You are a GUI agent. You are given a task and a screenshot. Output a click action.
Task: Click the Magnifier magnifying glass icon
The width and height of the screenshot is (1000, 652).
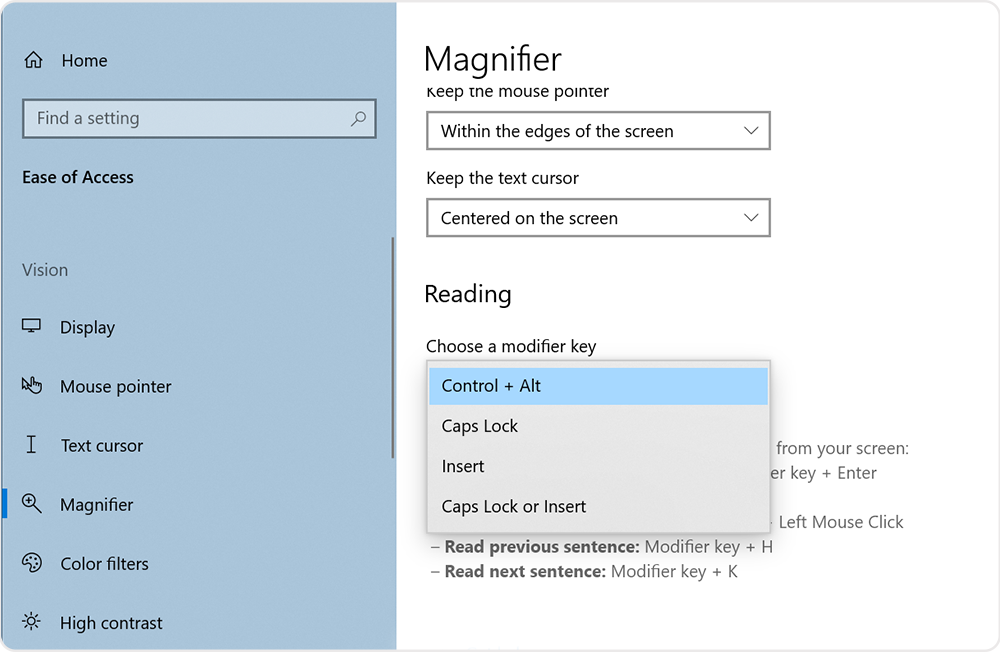[x=33, y=504]
